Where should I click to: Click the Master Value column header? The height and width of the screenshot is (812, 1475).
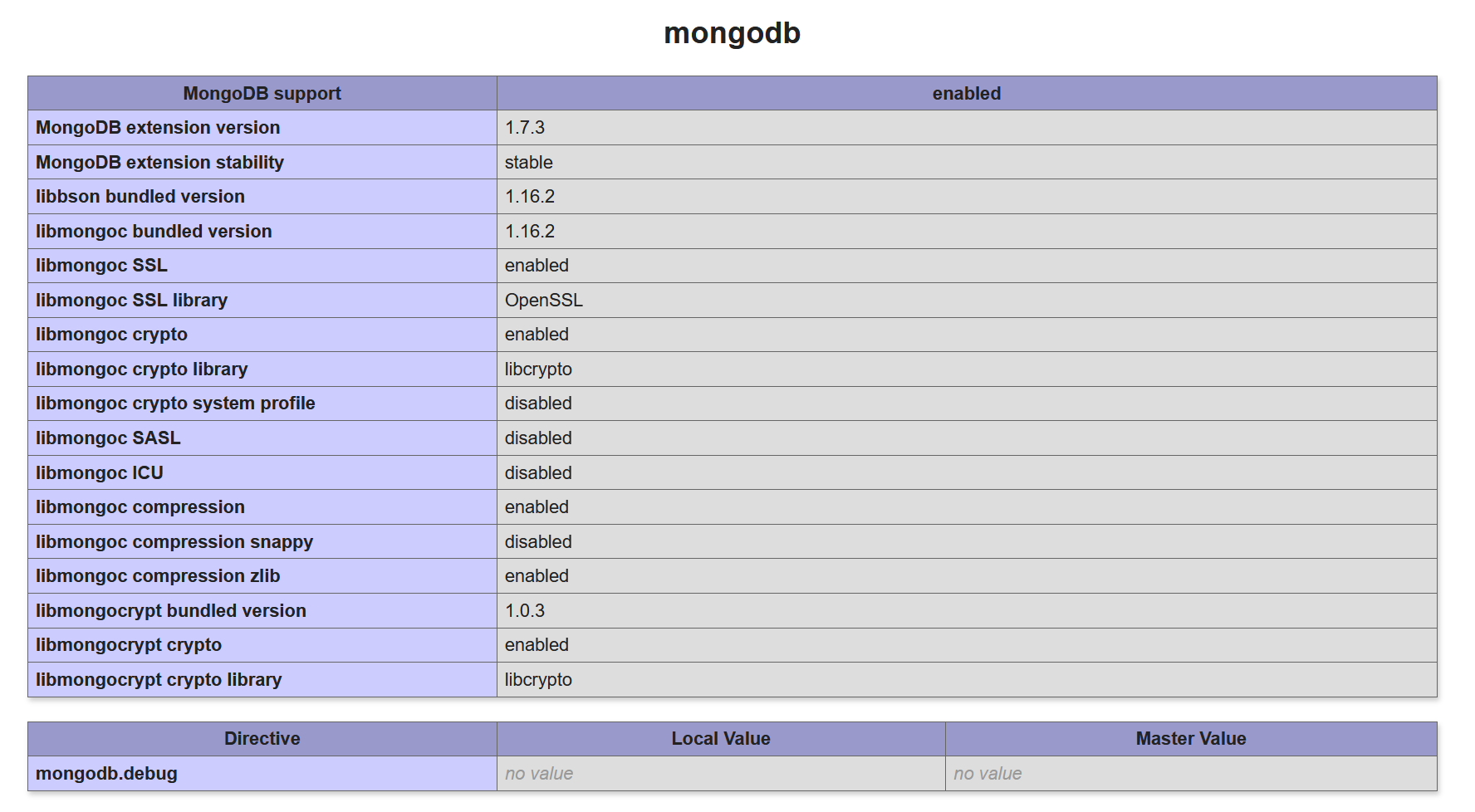[1190, 739]
